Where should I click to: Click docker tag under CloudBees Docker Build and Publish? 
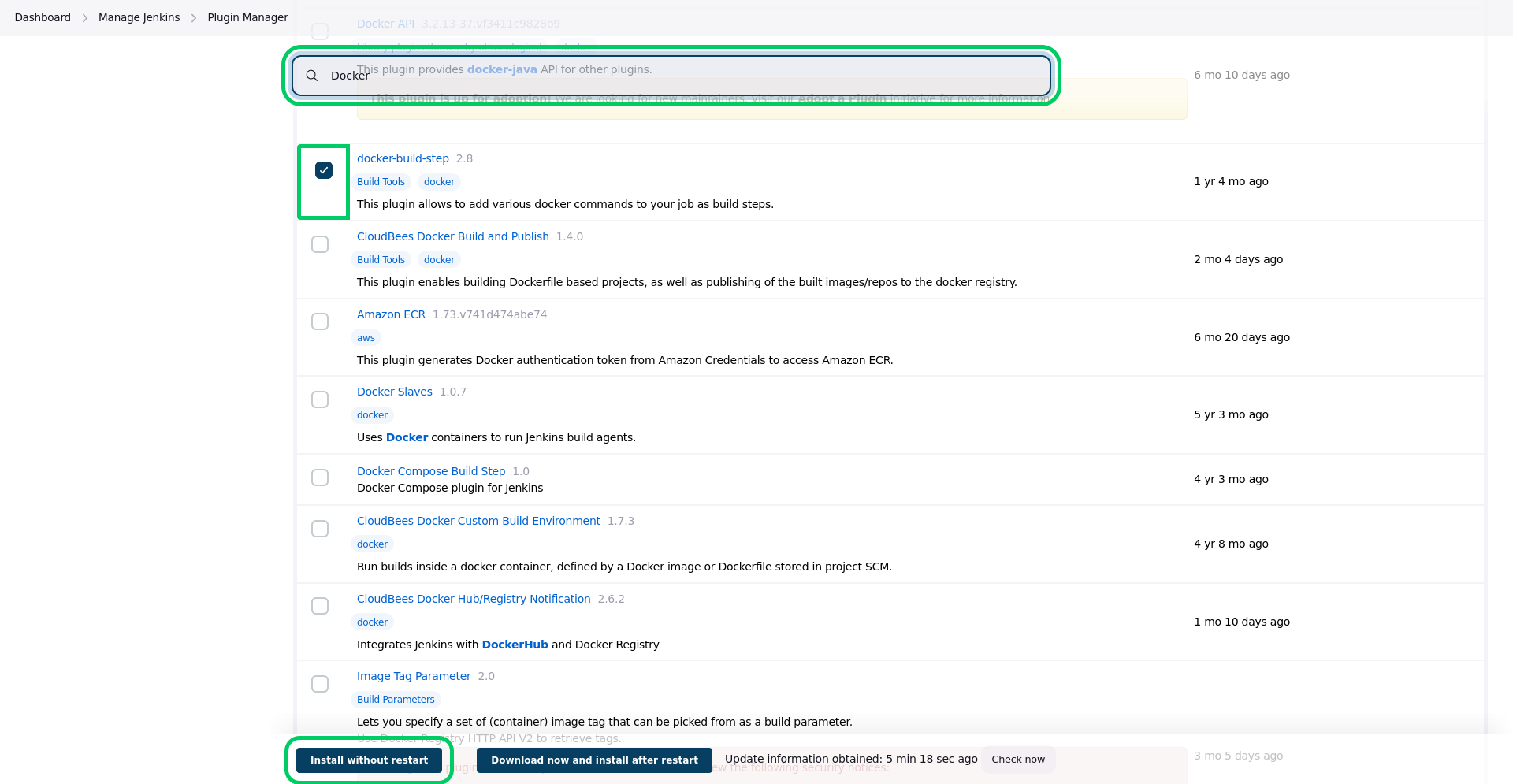point(439,260)
